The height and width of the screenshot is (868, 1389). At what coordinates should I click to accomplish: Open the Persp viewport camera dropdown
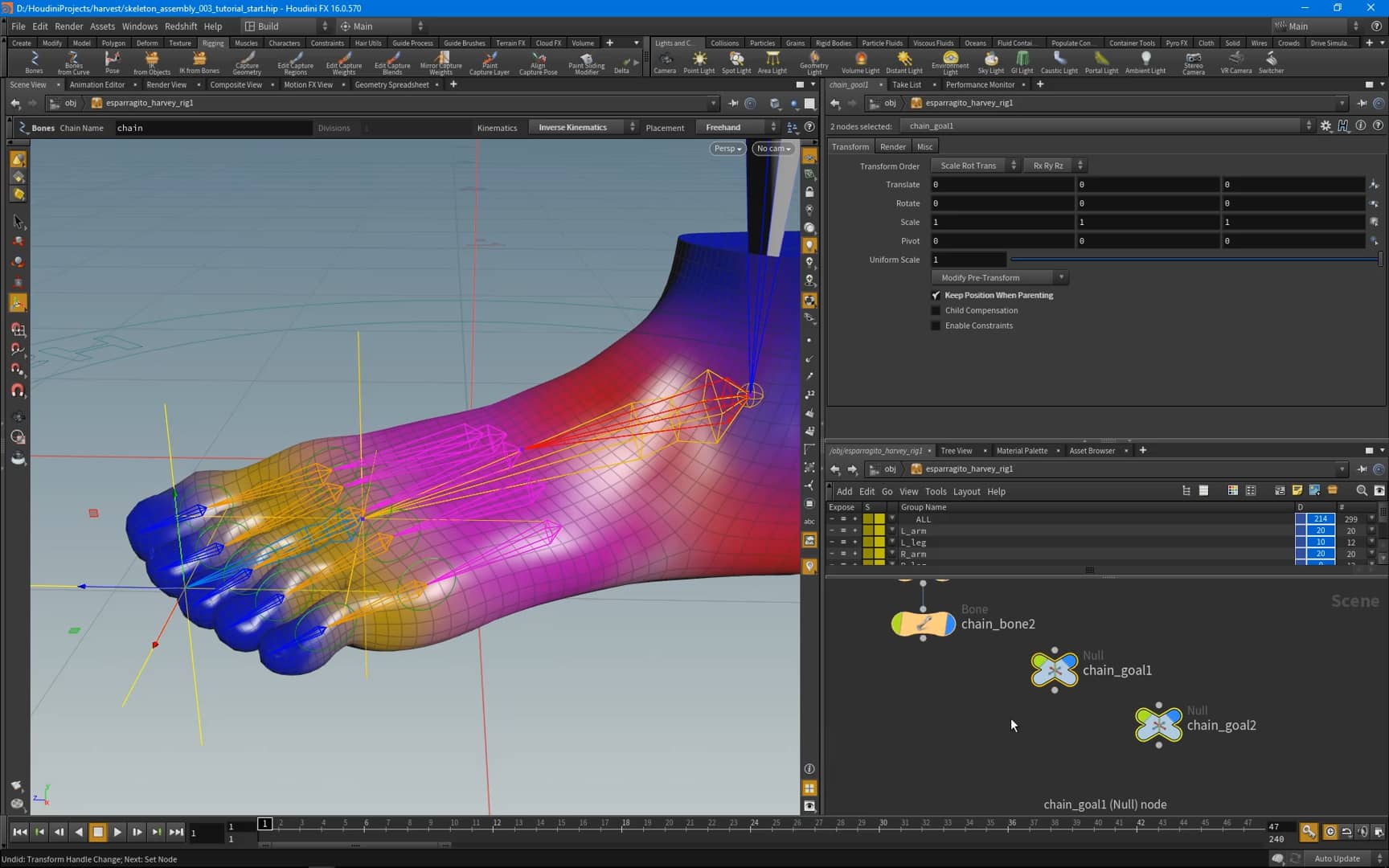tap(726, 148)
